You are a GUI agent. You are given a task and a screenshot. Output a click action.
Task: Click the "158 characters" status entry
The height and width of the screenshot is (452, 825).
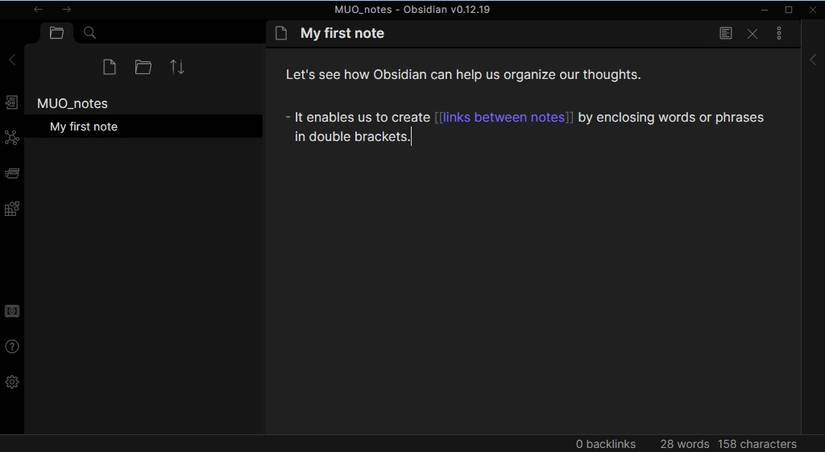pyautogui.click(x=757, y=444)
